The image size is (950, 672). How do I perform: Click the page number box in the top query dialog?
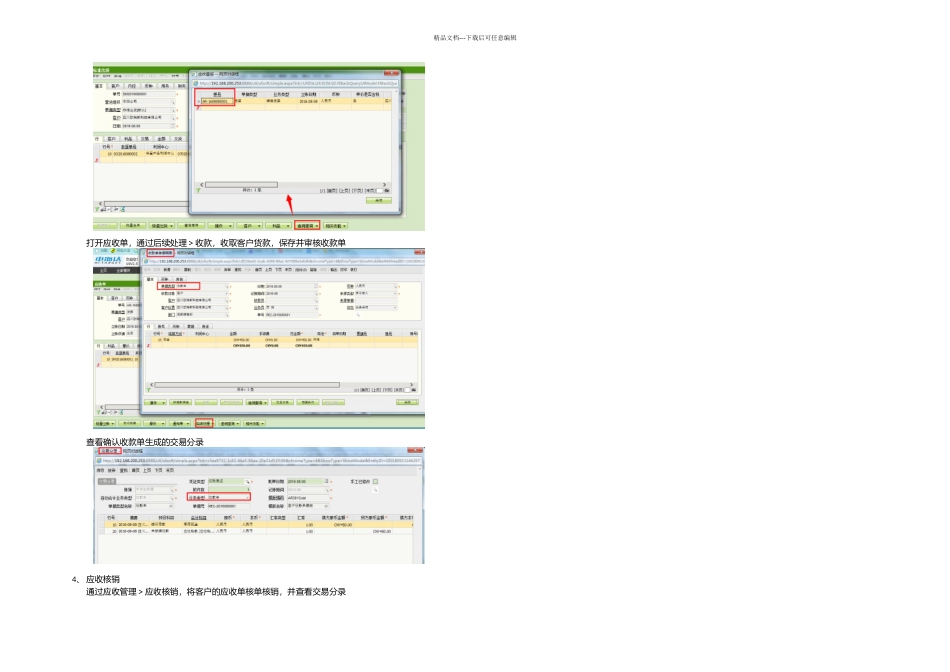pos(379,190)
